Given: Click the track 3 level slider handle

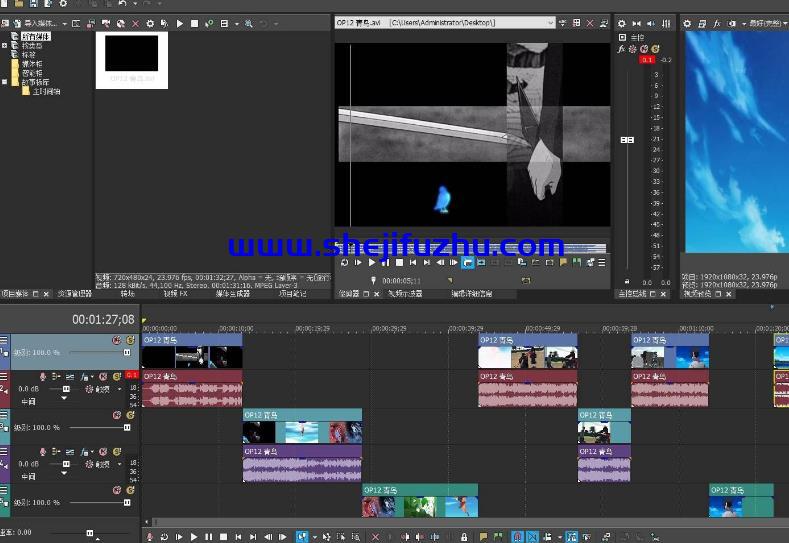Looking at the screenshot, I should pyautogui.click(x=127, y=427).
